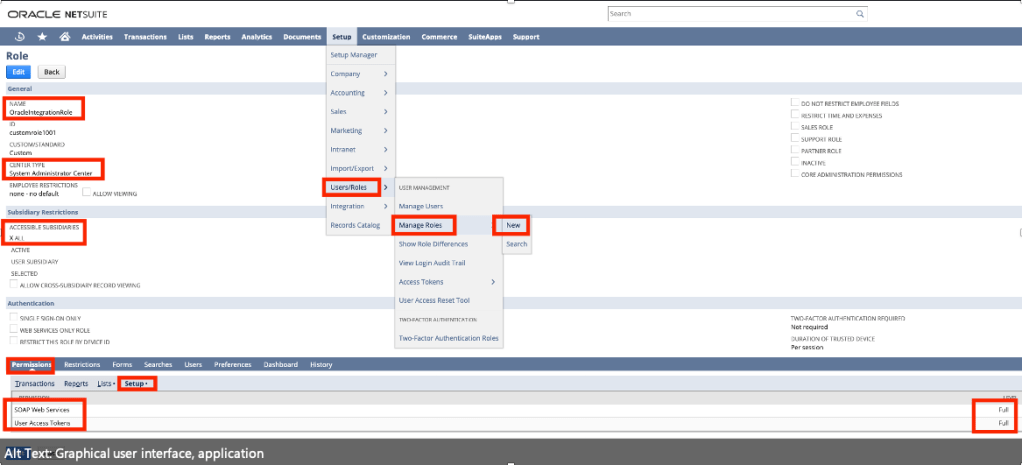The height and width of the screenshot is (465, 1022).
Task: Tick the Web Services Only Role checkbox
Action: [x=13, y=328]
